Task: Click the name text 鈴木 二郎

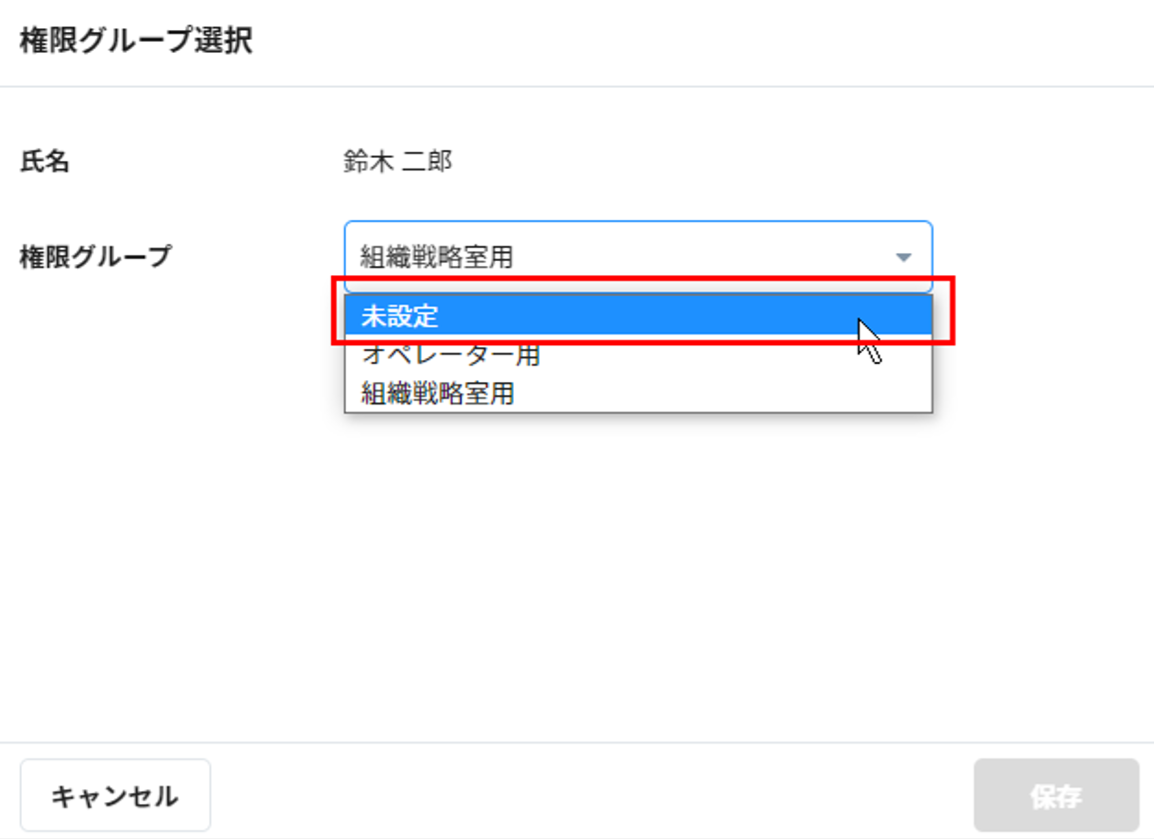Action: [398, 162]
